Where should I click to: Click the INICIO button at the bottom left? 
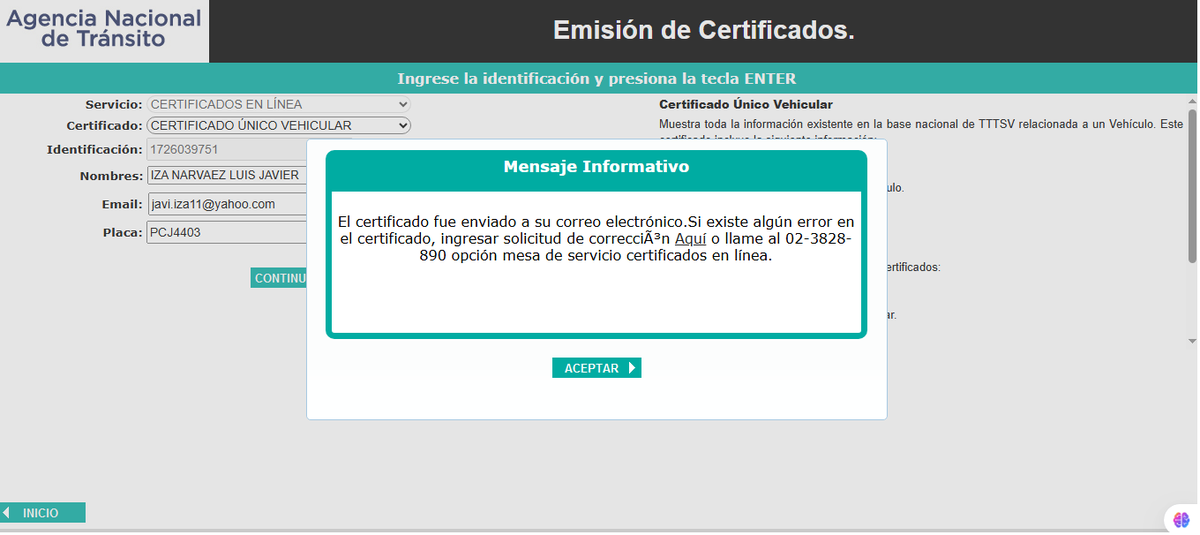point(43,513)
